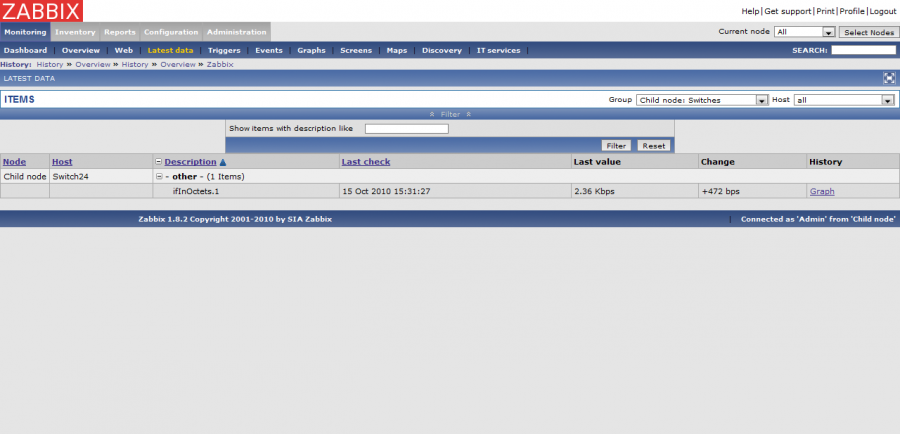Click the +472 bps change value

tap(720, 191)
